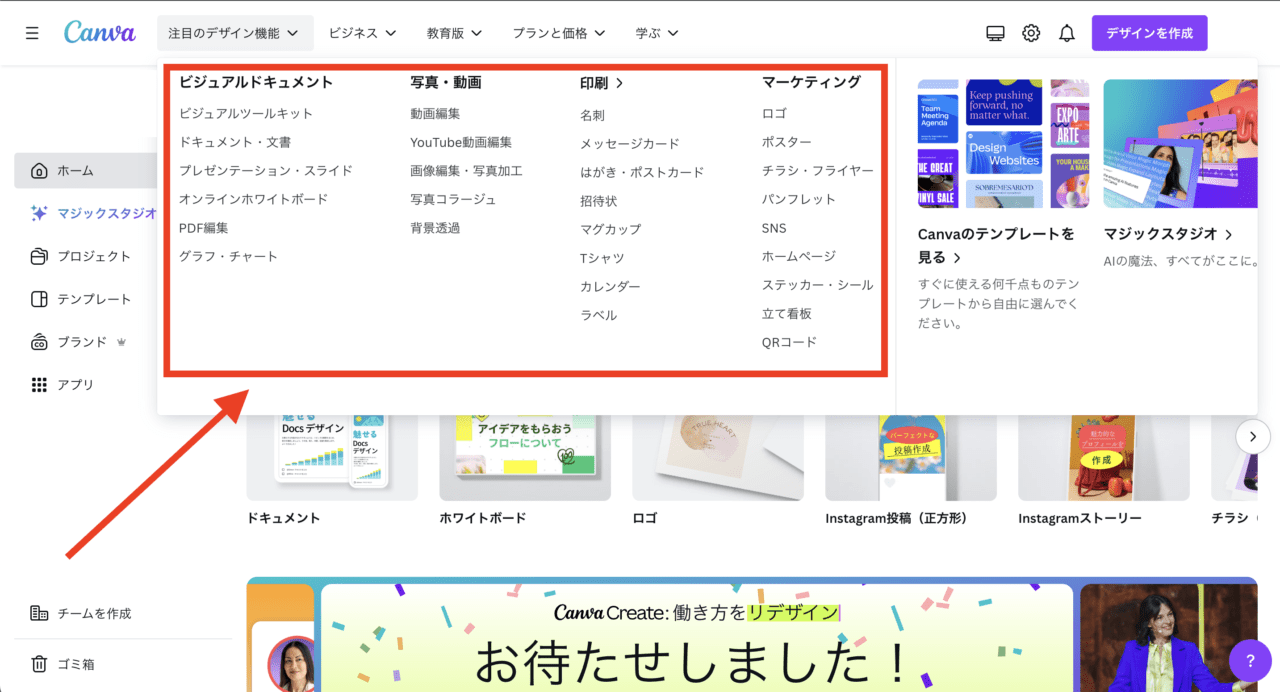1280x692 pixels.
Task: Click the desktop app monitor icon
Action: 995,33
